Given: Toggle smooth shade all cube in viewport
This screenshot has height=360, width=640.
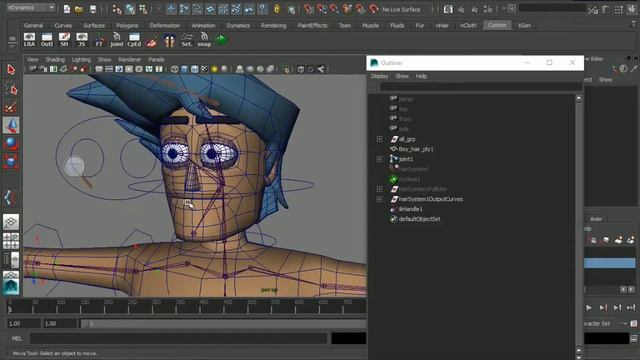Looking at the screenshot, I should click(x=185, y=69).
